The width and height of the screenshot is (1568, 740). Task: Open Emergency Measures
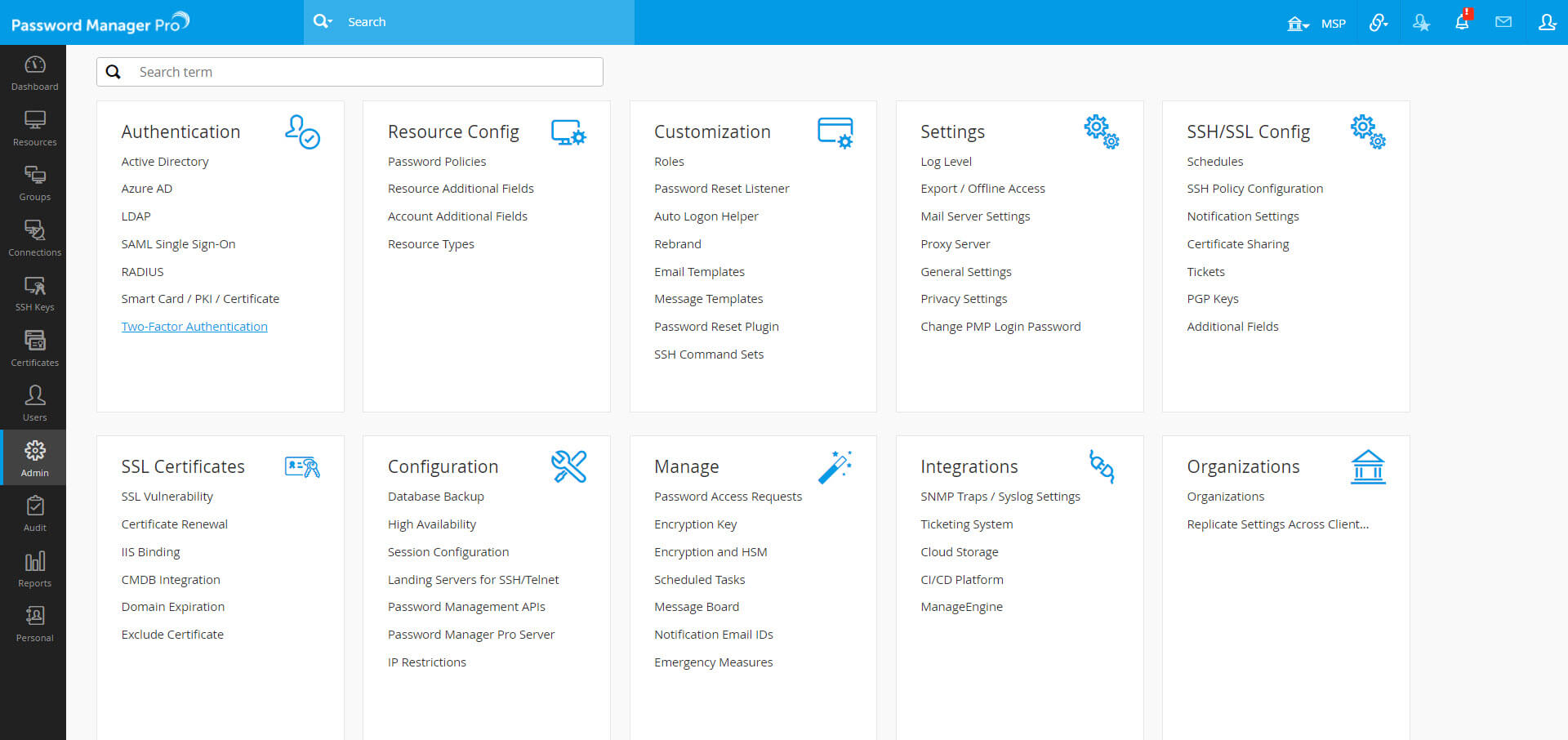(713, 662)
